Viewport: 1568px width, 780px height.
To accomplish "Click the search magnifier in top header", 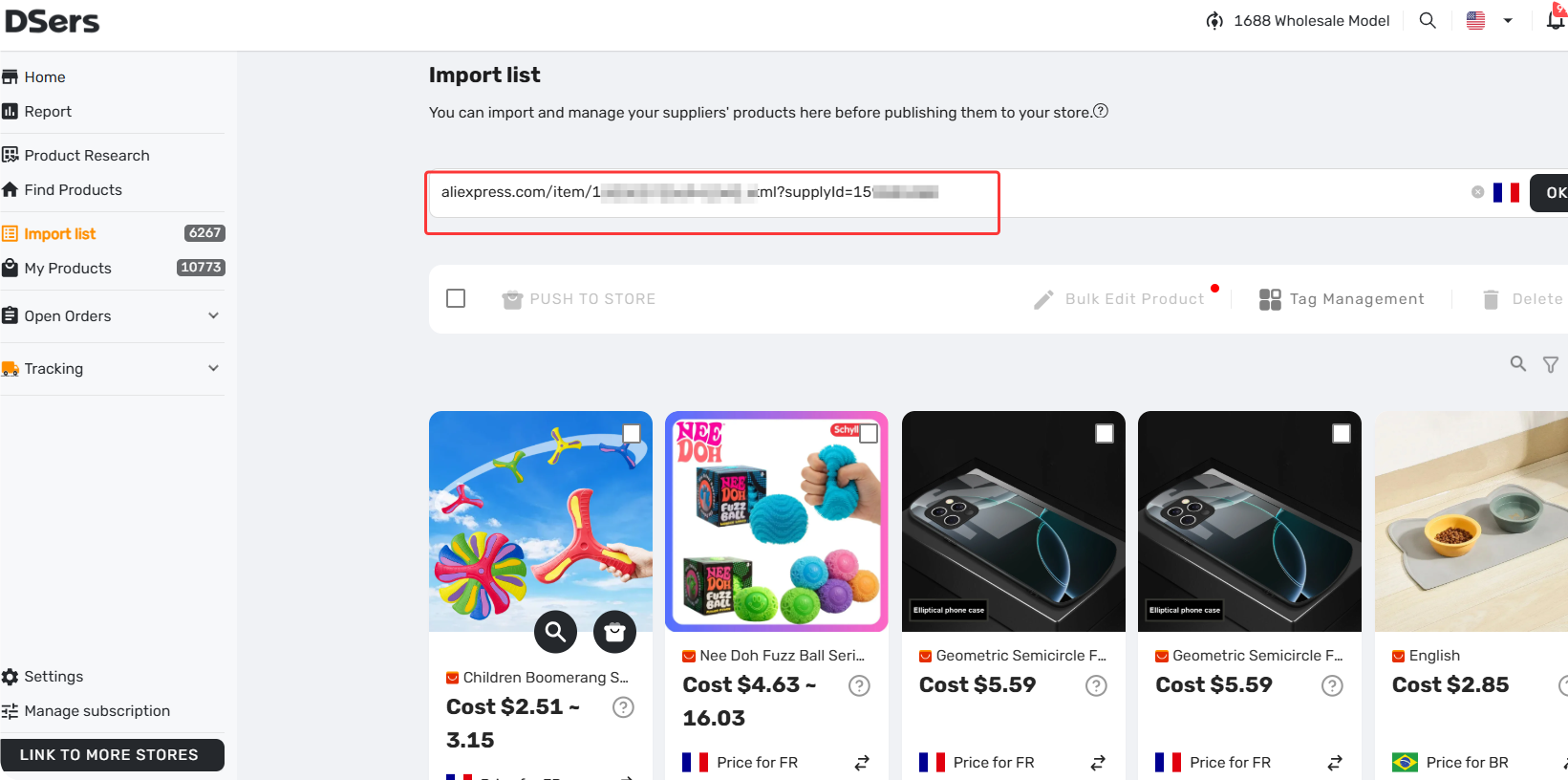I will pos(1428,20).
